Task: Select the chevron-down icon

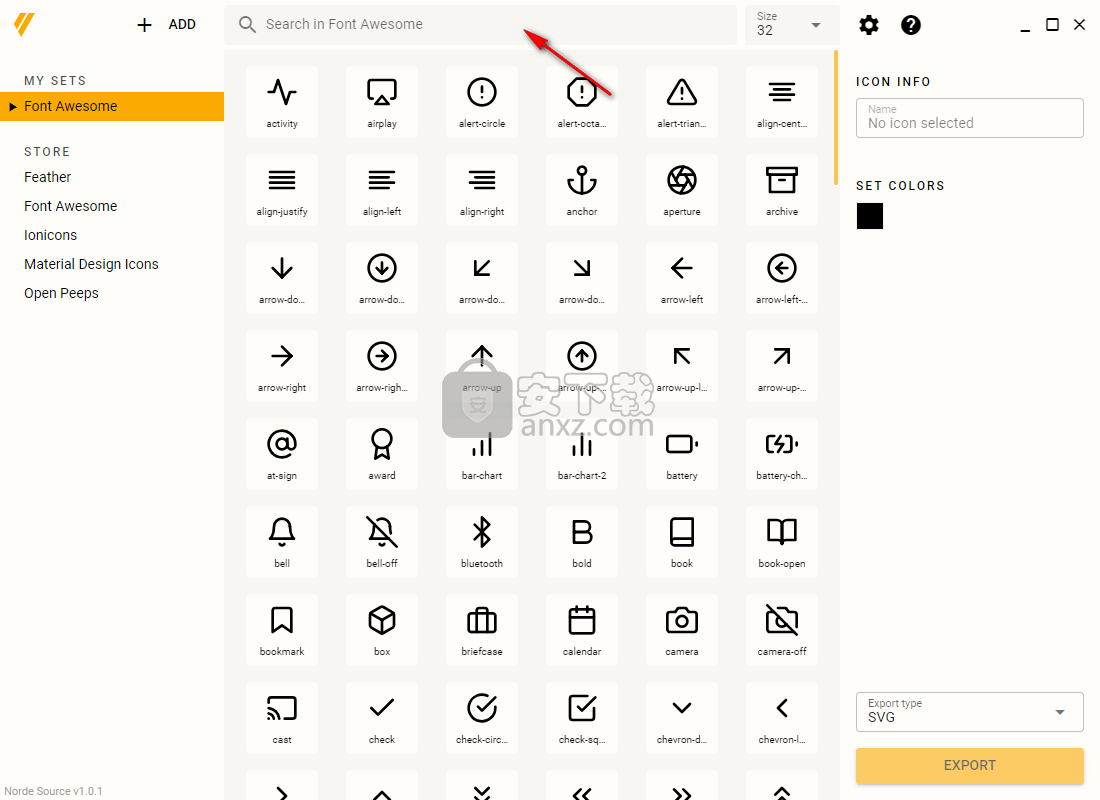Action: 682,718
